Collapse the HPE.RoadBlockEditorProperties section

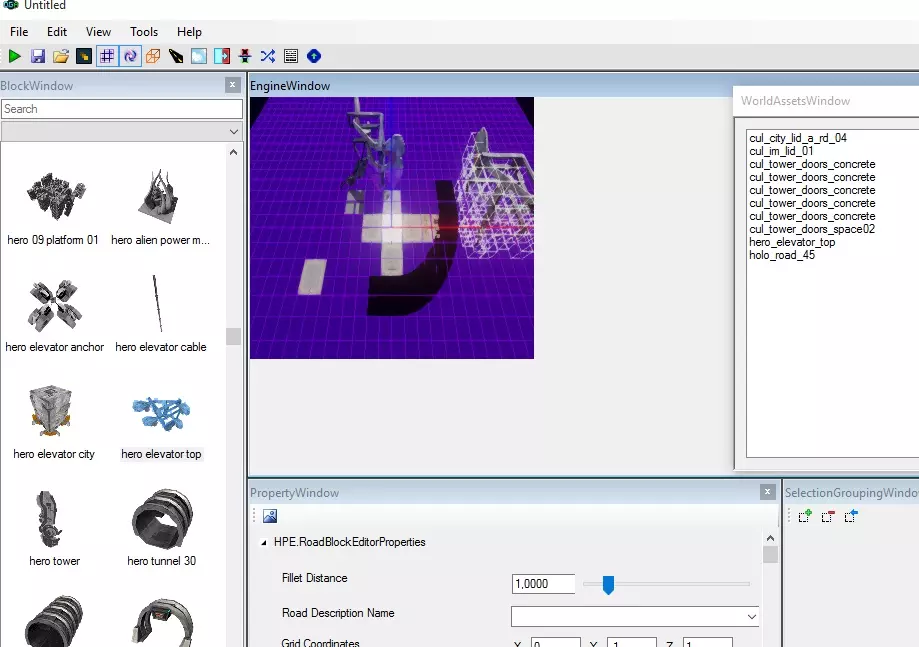point(264,543)
